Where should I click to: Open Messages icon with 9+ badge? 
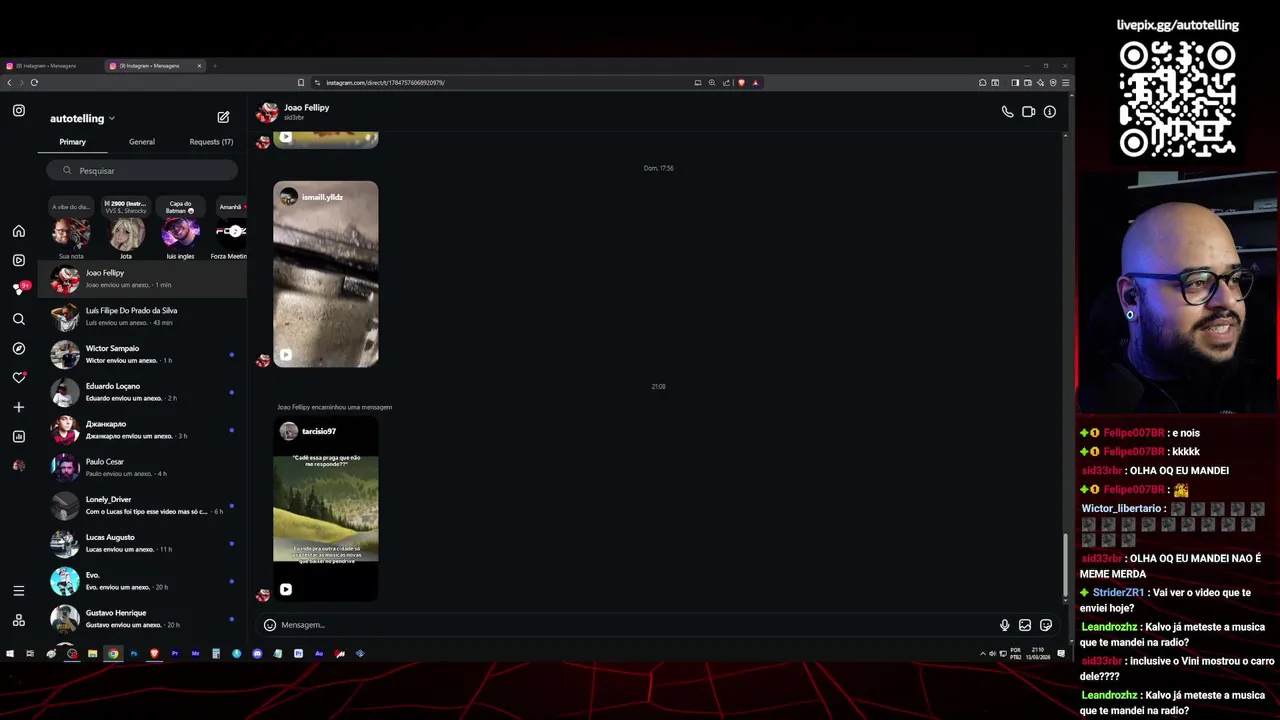19,289
